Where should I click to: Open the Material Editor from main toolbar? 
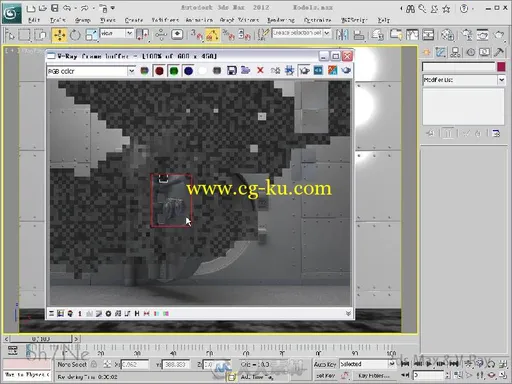tap(447, 35)
